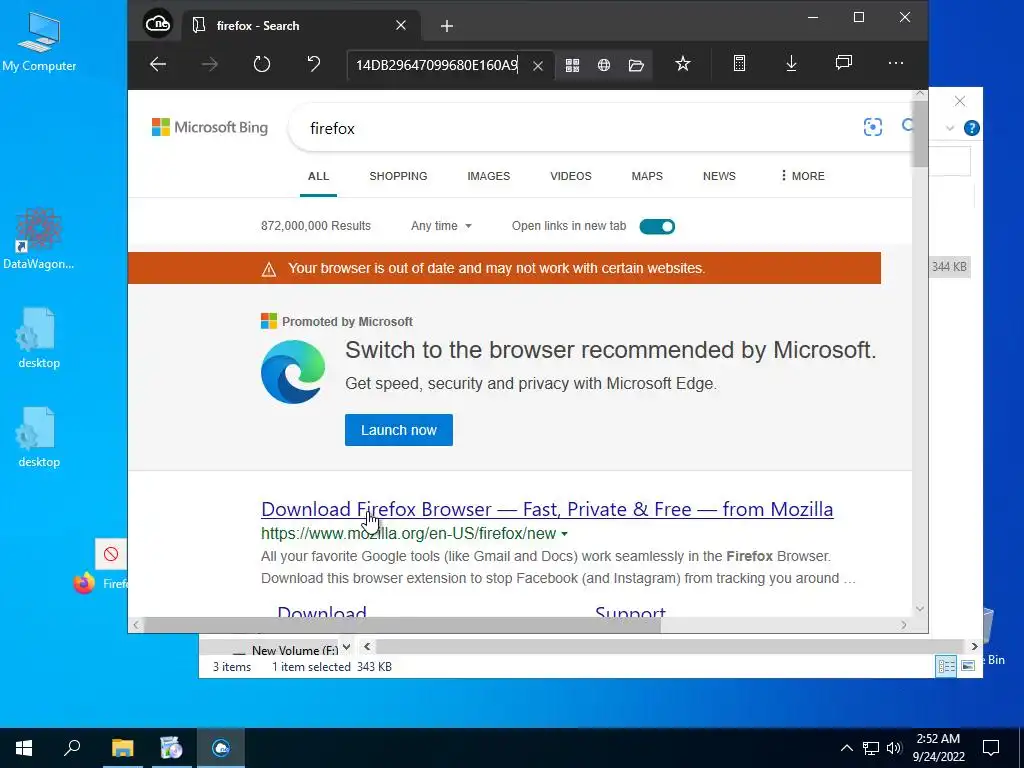Click the mozilla.org/en-US/firefox/new URL
This screenshot has height=768, width=1024.
408,534
